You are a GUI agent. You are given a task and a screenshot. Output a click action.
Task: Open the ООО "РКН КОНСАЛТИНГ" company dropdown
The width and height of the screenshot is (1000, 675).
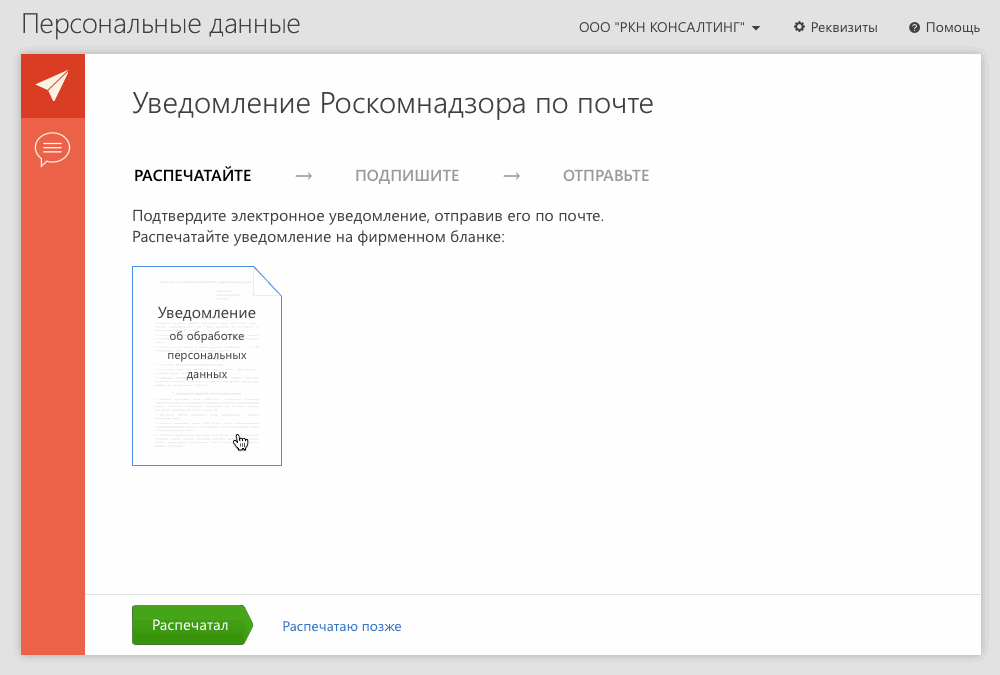(669, 27)
